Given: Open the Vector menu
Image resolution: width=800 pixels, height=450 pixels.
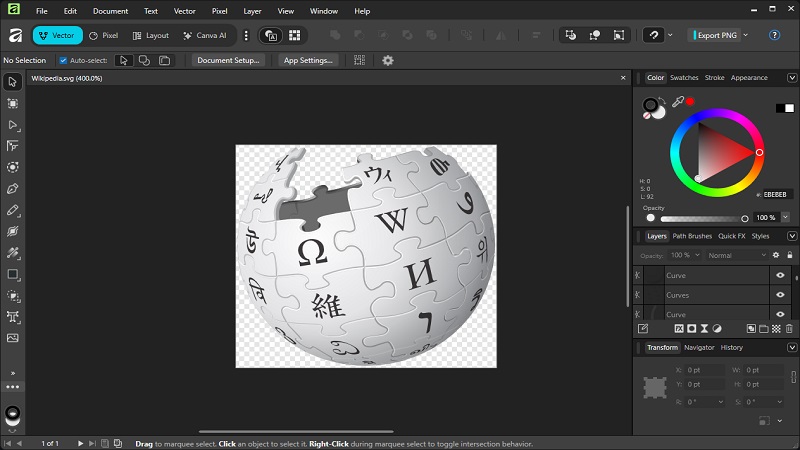Looking at the screenshot, I should [184, 11].
